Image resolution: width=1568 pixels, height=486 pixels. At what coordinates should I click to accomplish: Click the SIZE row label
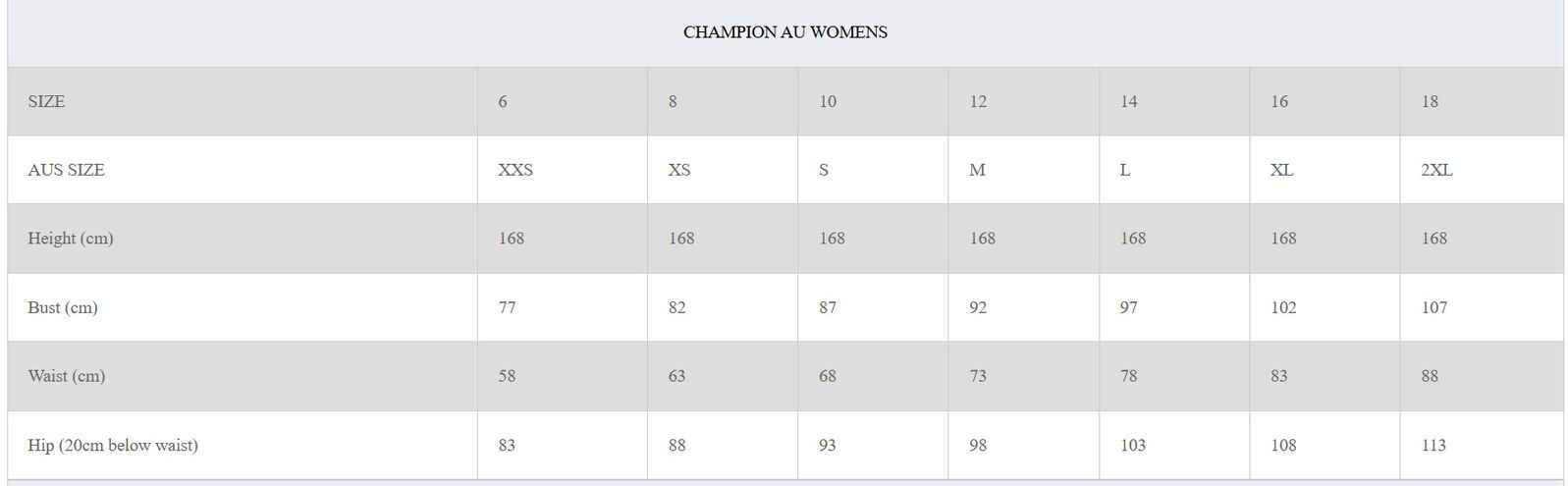click(46, 101)
